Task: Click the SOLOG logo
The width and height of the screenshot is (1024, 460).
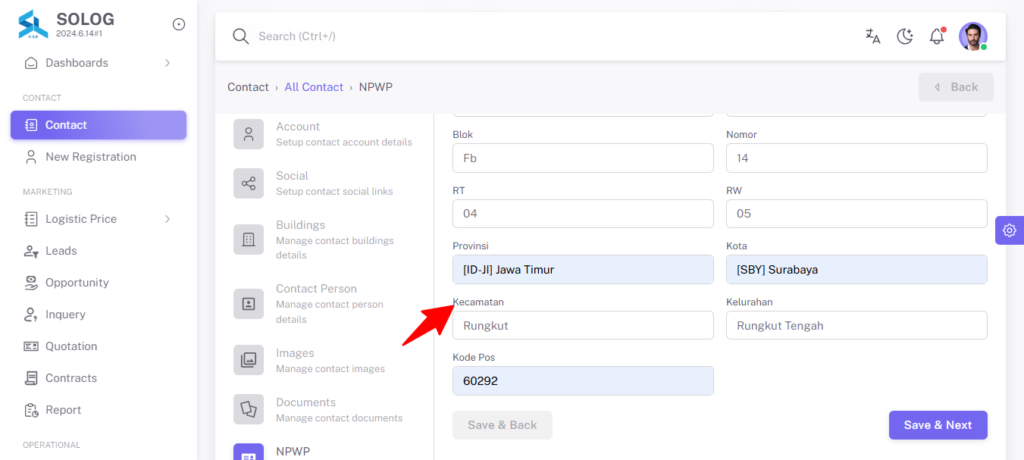Action: (33, 25)
